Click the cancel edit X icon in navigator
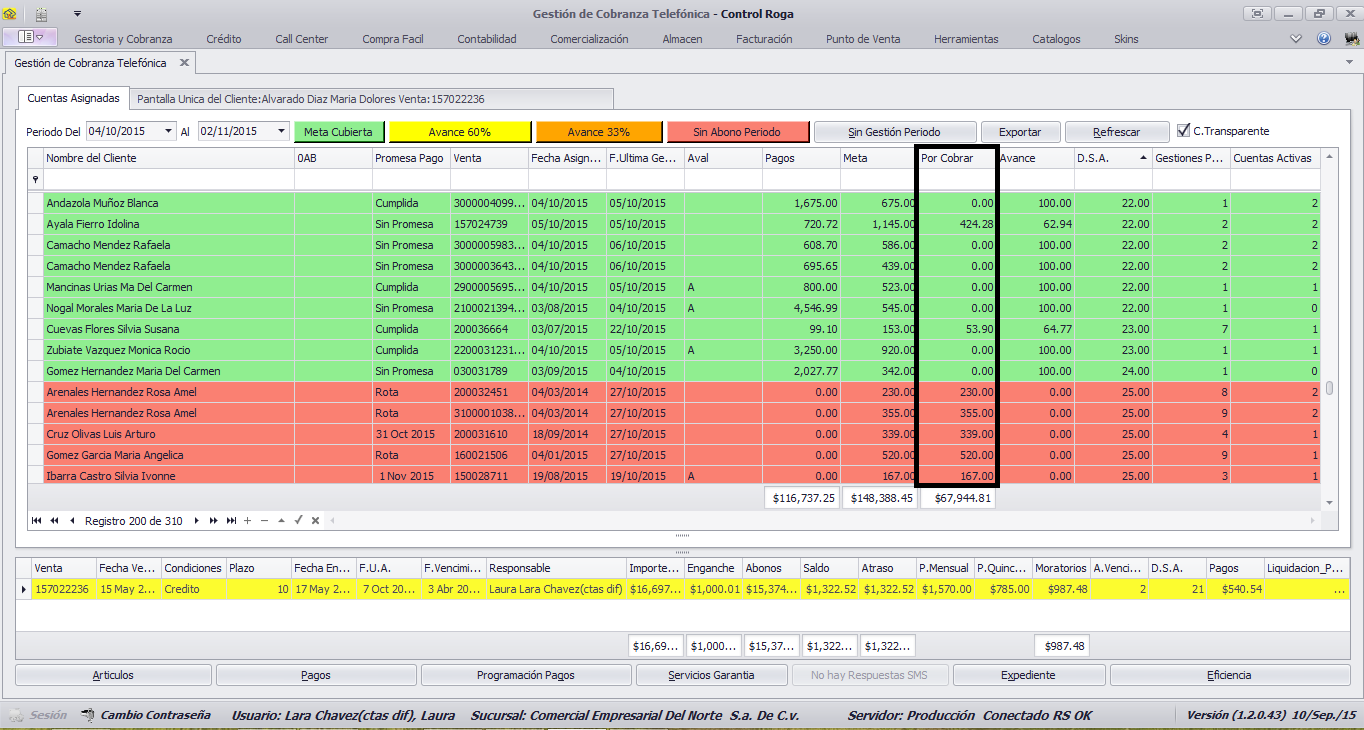 pyautogui.click(x=315, y=521)
